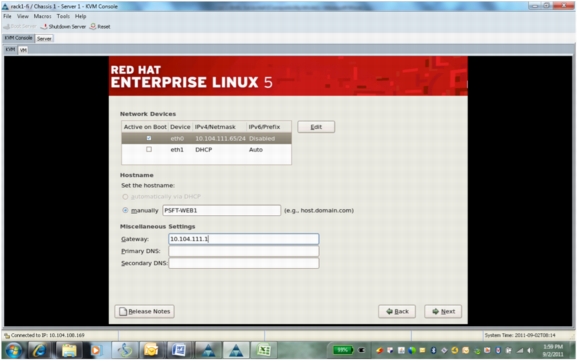Click the Secondary DNS input field

click(244, 263)
